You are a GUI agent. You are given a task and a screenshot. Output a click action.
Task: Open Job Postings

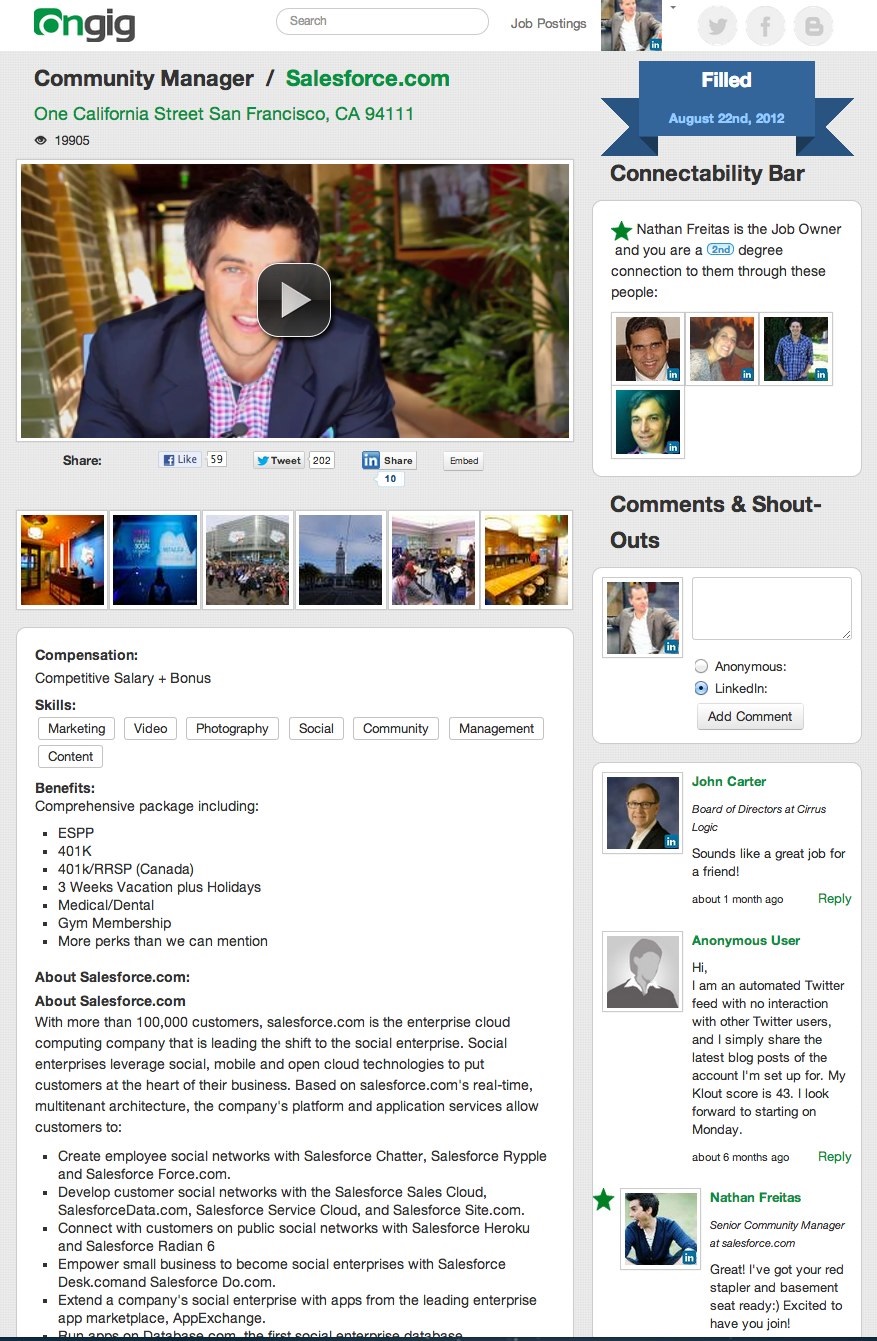(548, 23)
